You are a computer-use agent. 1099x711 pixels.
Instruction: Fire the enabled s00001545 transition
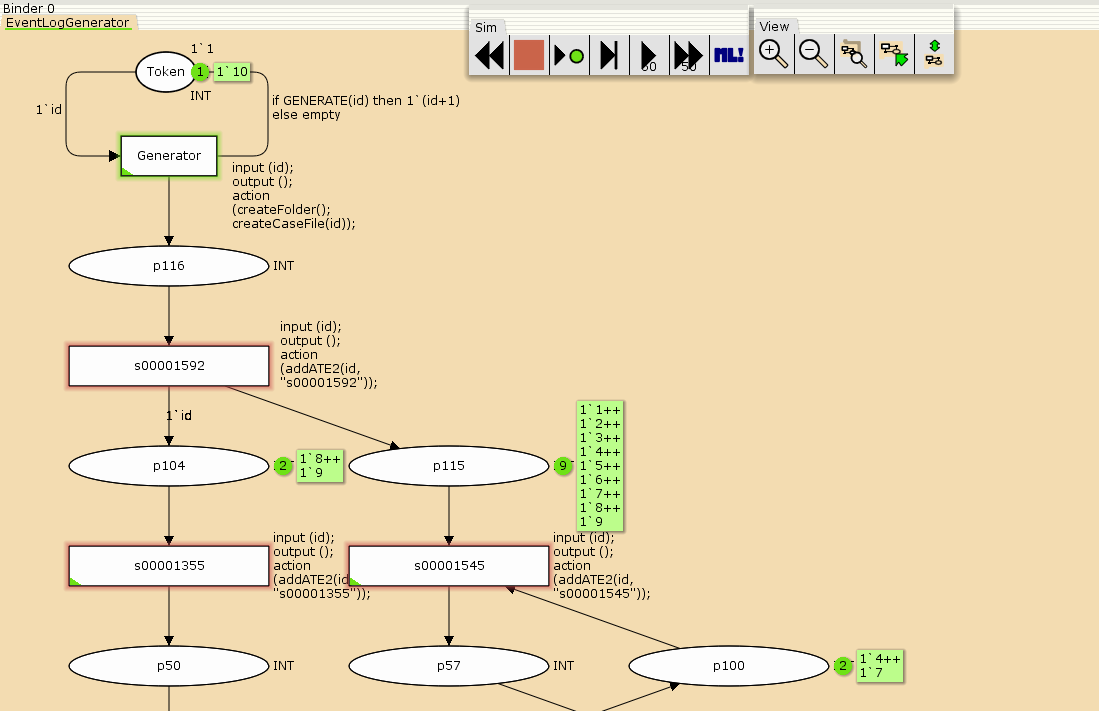tap(449, 566)
